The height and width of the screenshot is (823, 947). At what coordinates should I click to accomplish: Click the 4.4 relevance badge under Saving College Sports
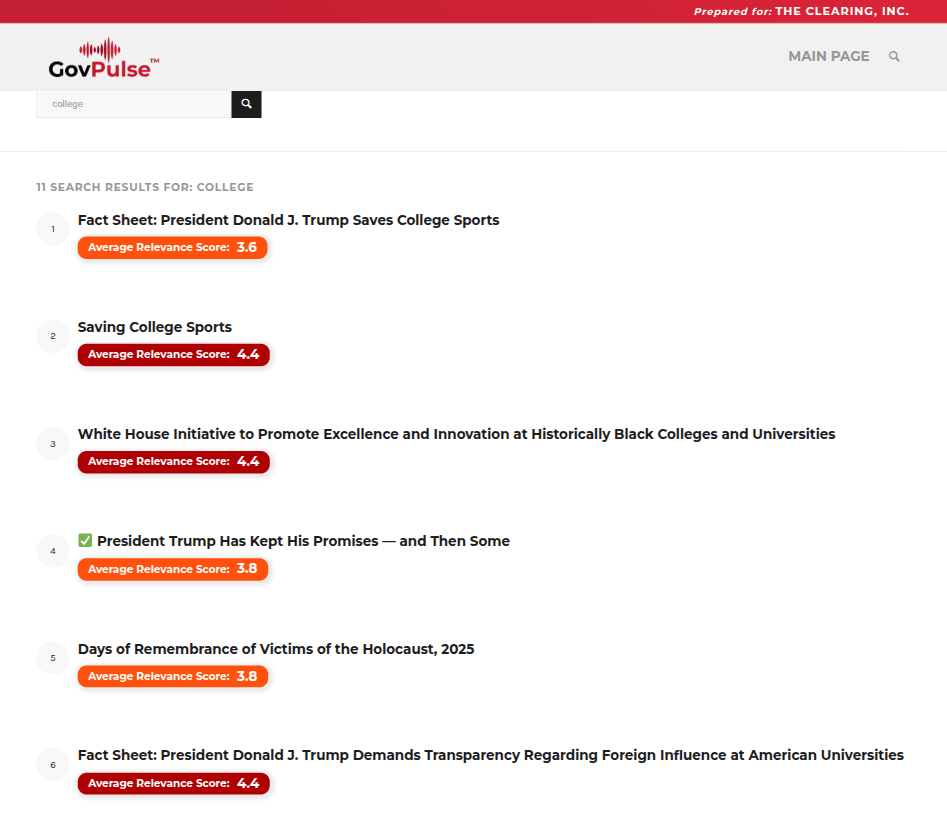[x=174, y=354]
